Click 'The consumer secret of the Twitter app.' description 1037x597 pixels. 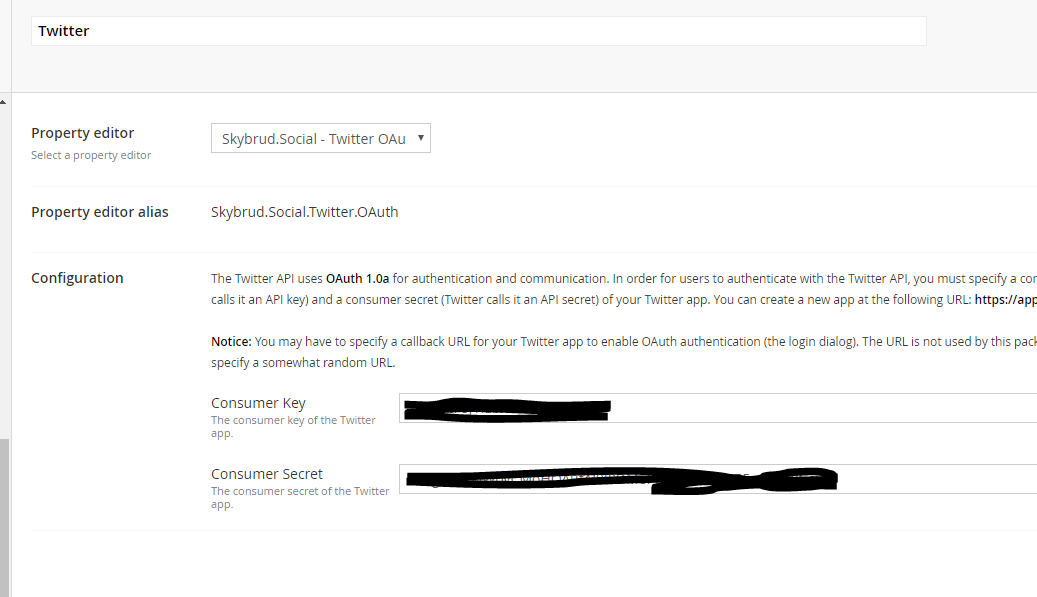300,497
